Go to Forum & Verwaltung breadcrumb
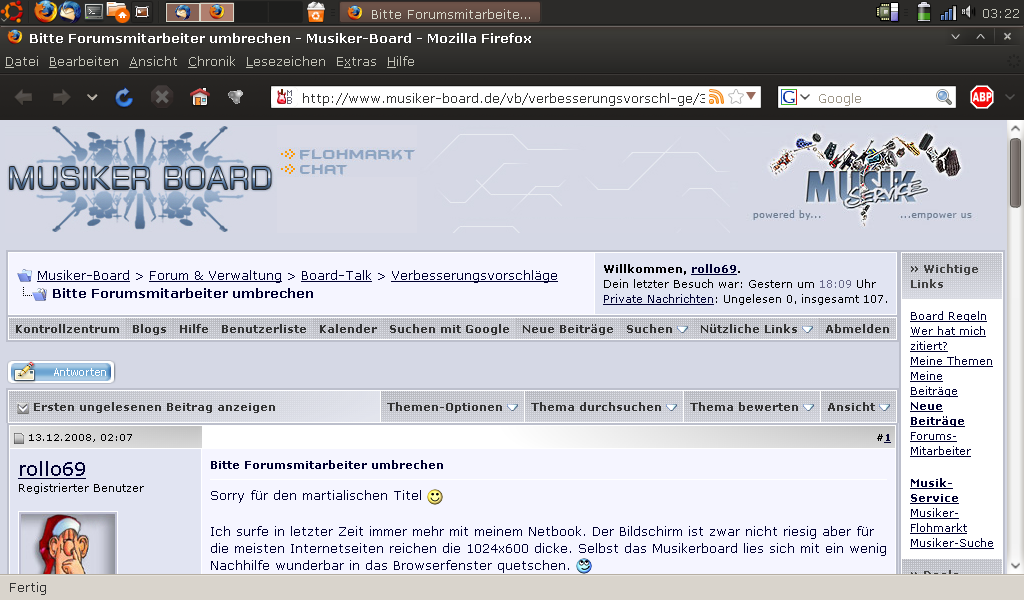This screenshot has width=1024, height=600. tap(216, 276)
